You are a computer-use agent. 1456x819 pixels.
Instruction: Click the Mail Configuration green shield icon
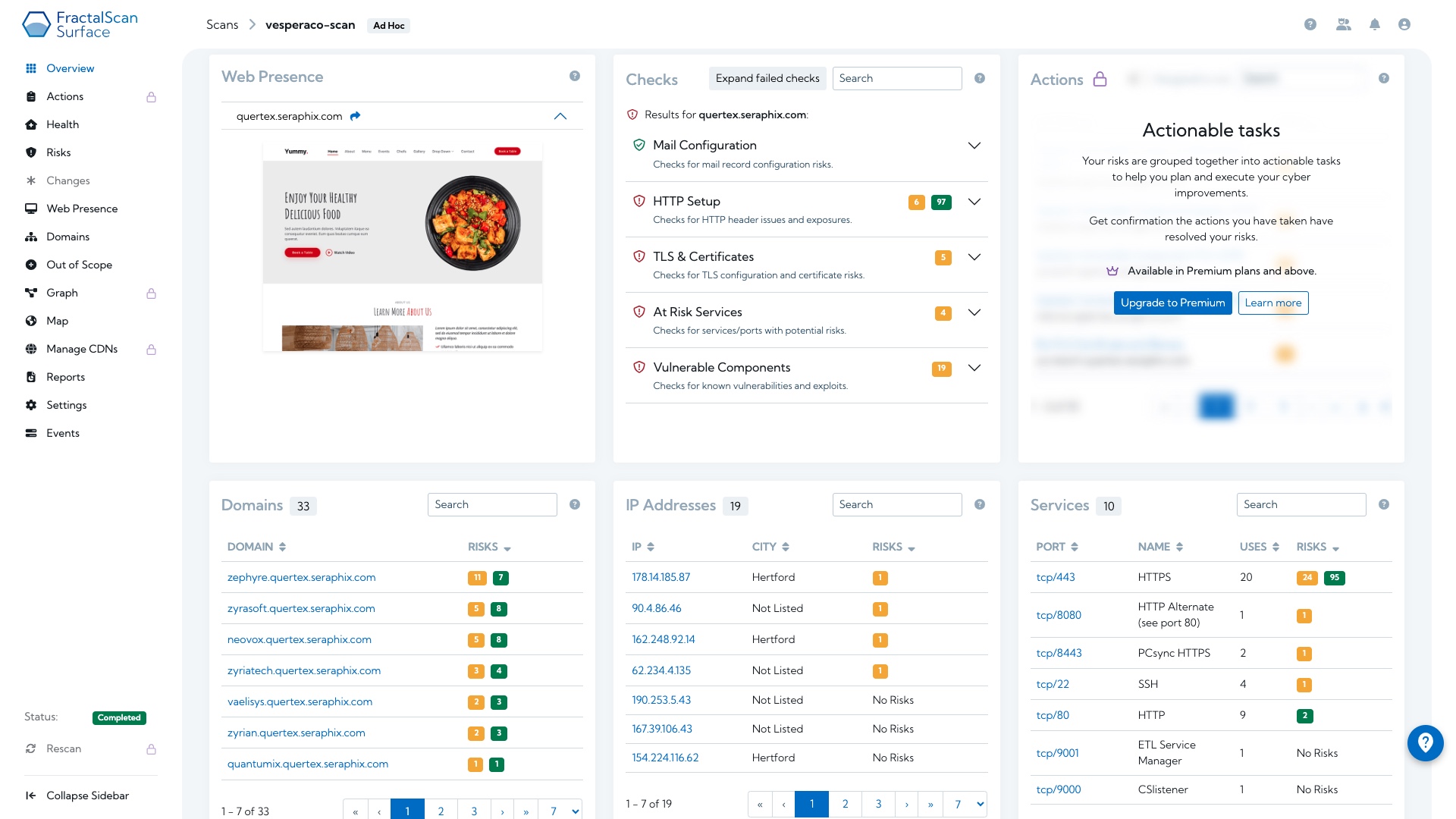coord(639,145)
